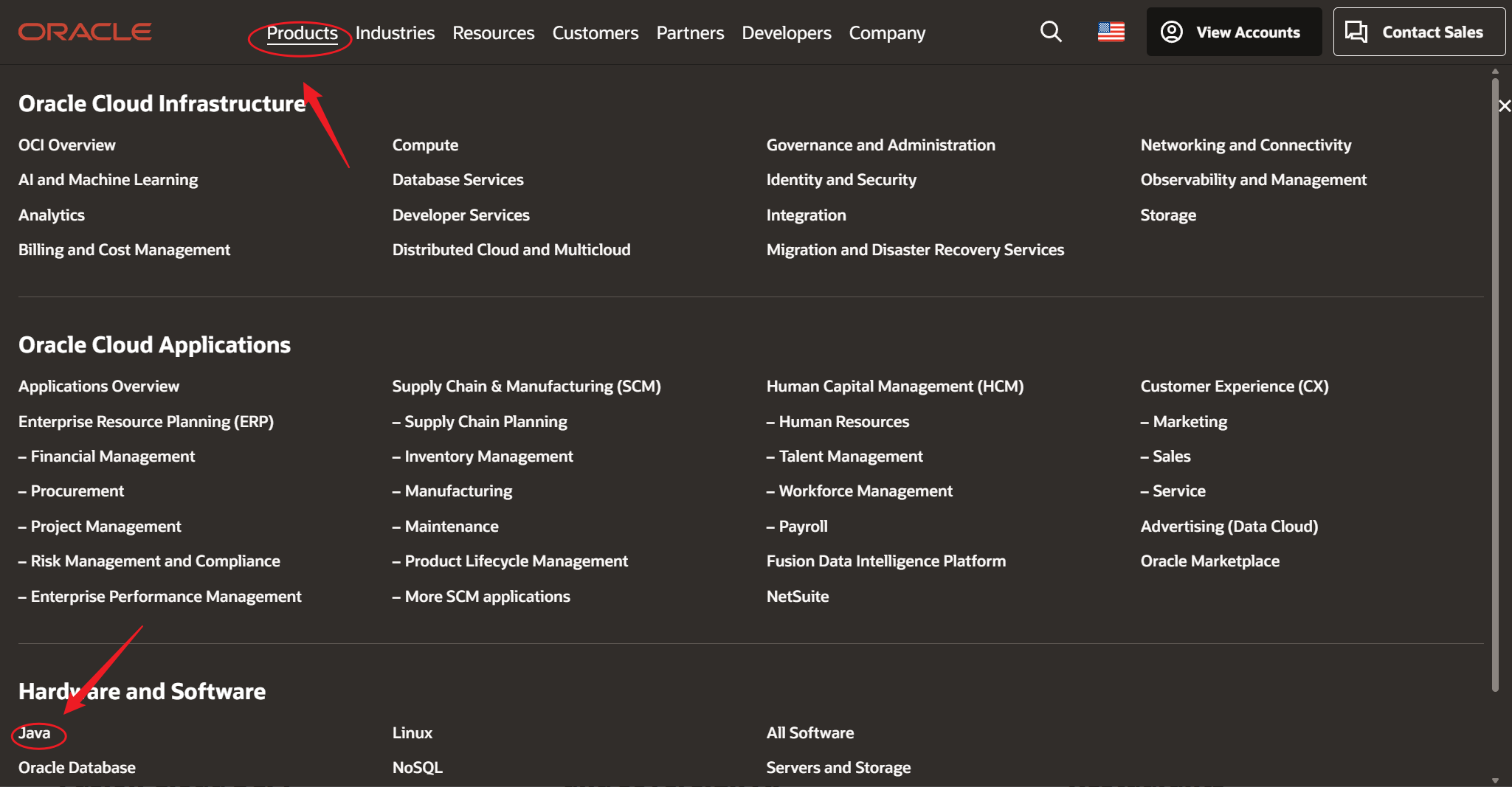Select Oracle Database
Image resolution: width=1512 pixels, height=787 pixels.
[77, 768]
